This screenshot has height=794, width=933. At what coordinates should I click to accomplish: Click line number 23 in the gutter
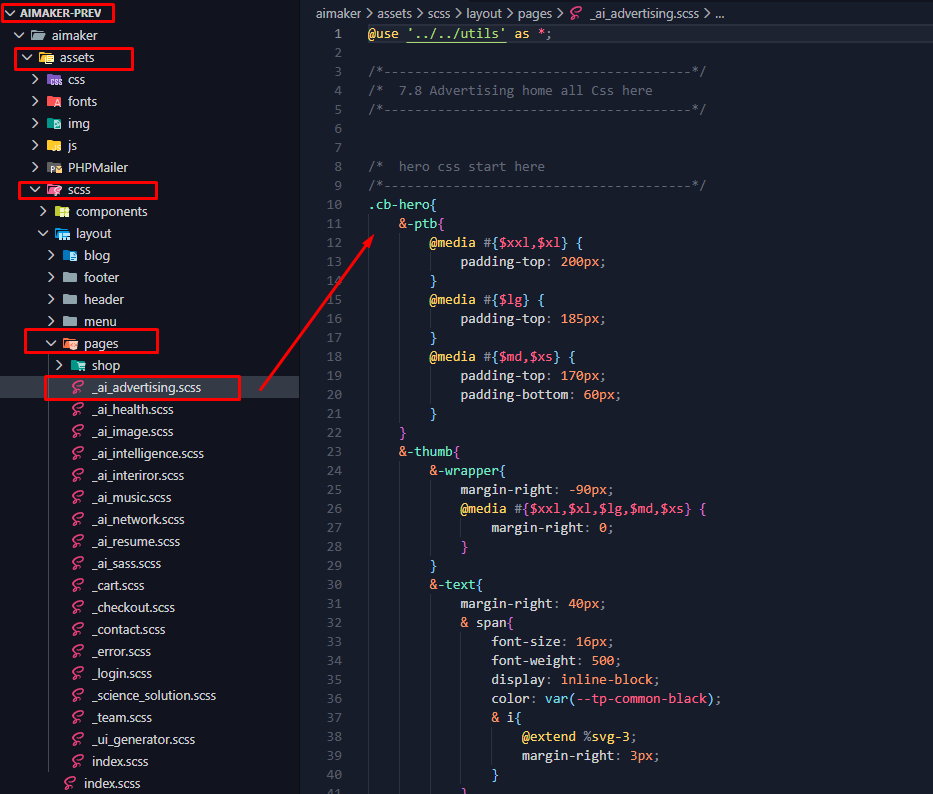click(334, 452)
